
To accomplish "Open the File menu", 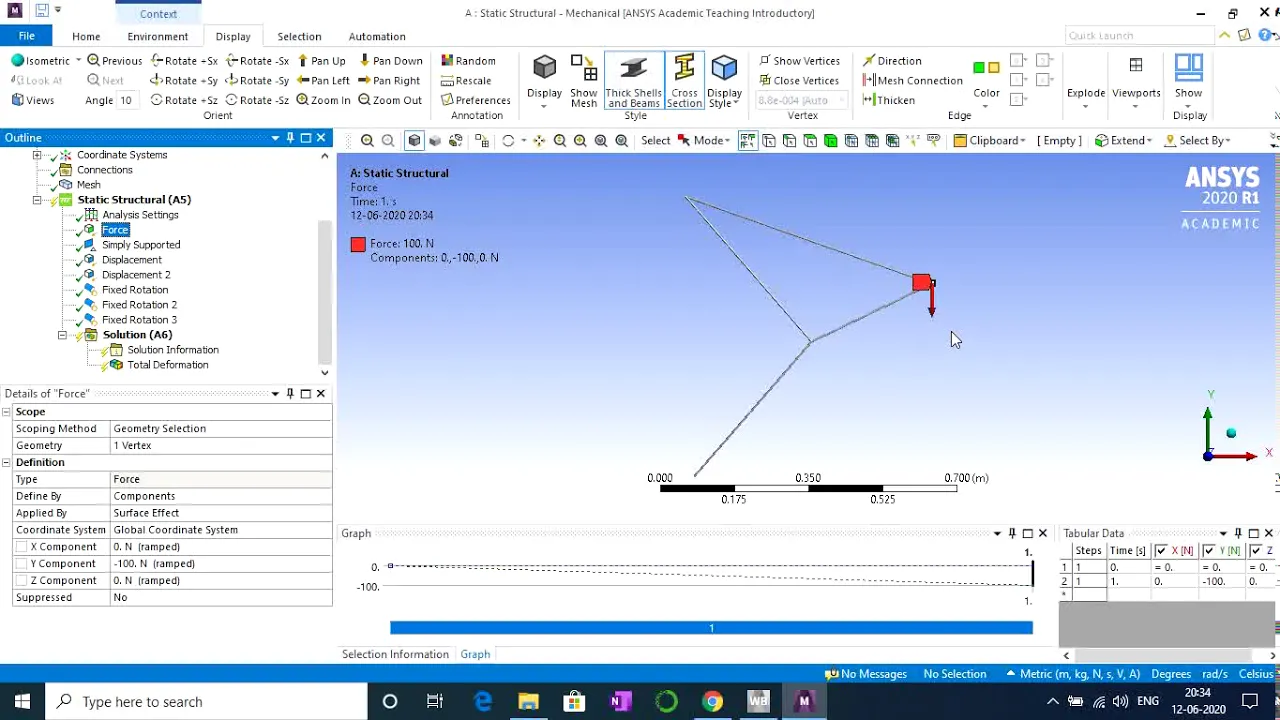I will 27,36.
